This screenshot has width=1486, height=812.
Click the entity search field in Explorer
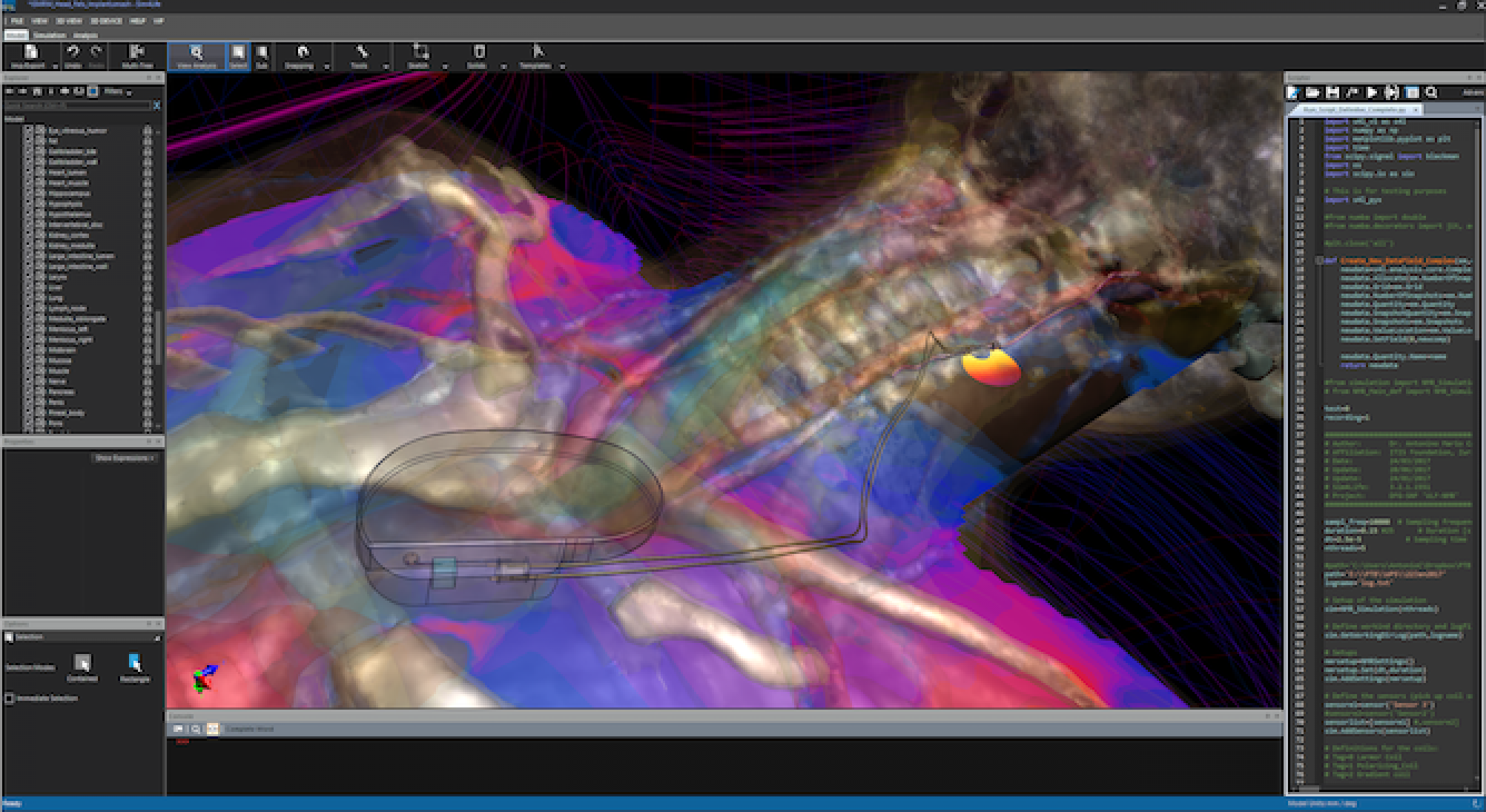pyautogui.click(x=74, y=106)
